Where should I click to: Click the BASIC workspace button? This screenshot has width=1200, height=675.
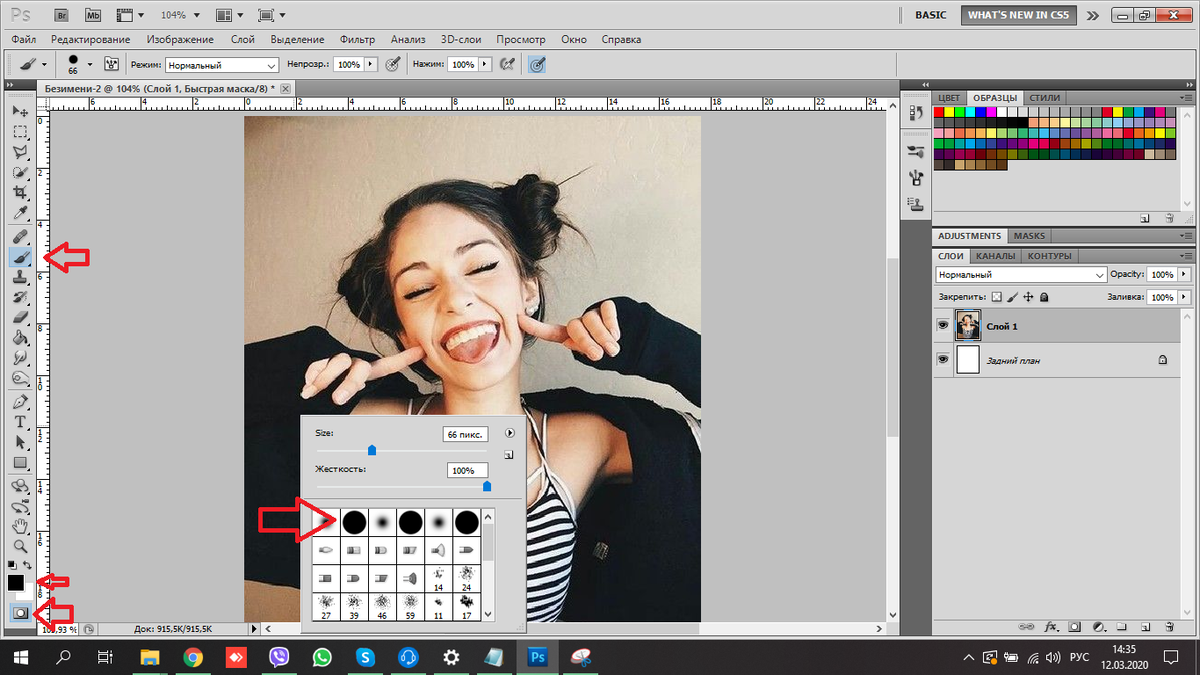tap(930, 16)
